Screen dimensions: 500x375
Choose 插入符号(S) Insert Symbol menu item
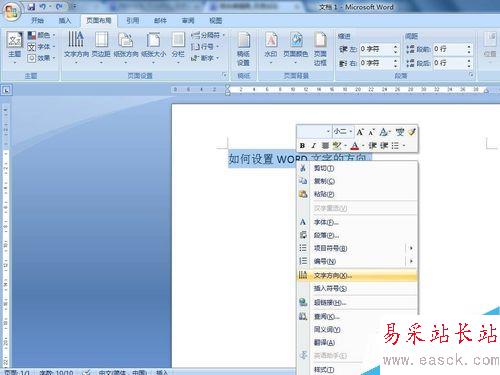357,288
